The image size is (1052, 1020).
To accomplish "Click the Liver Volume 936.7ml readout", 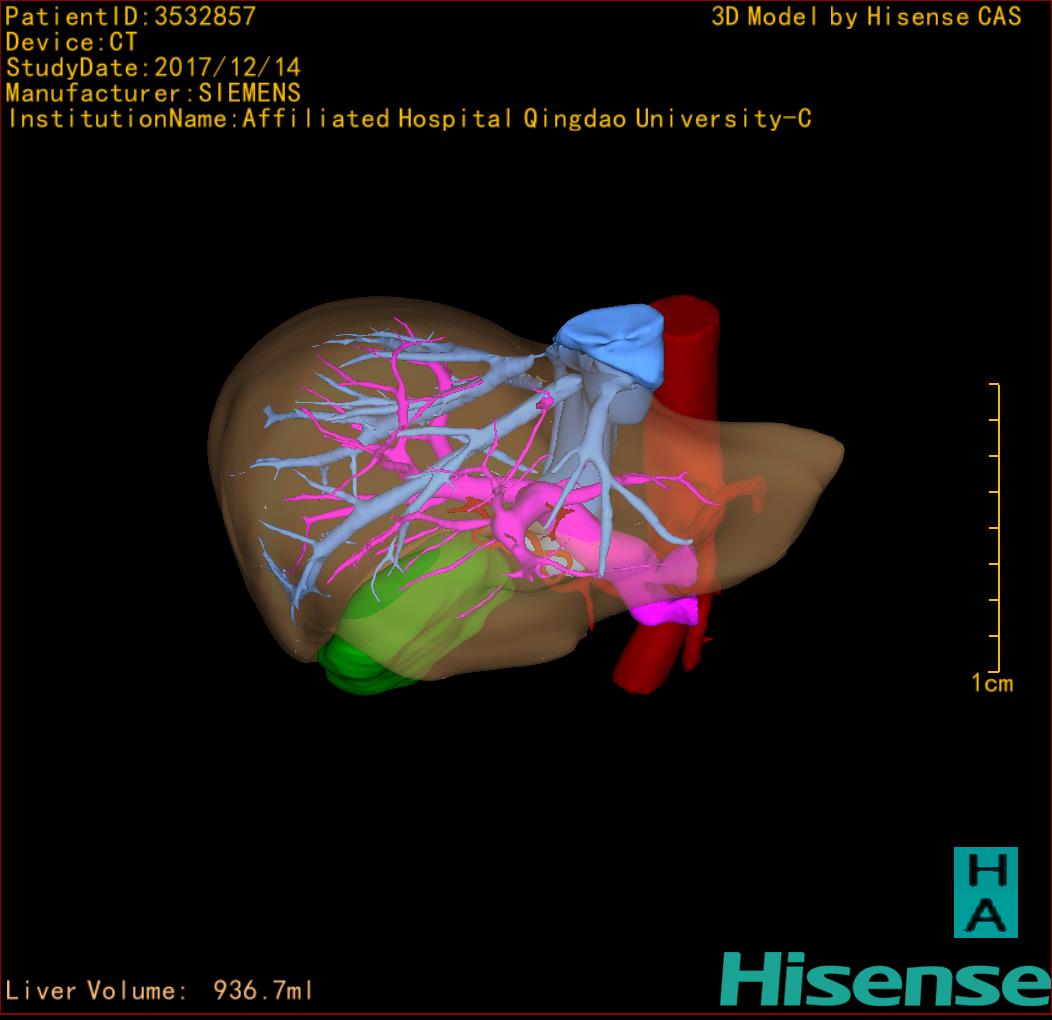I will click(159, 990).
